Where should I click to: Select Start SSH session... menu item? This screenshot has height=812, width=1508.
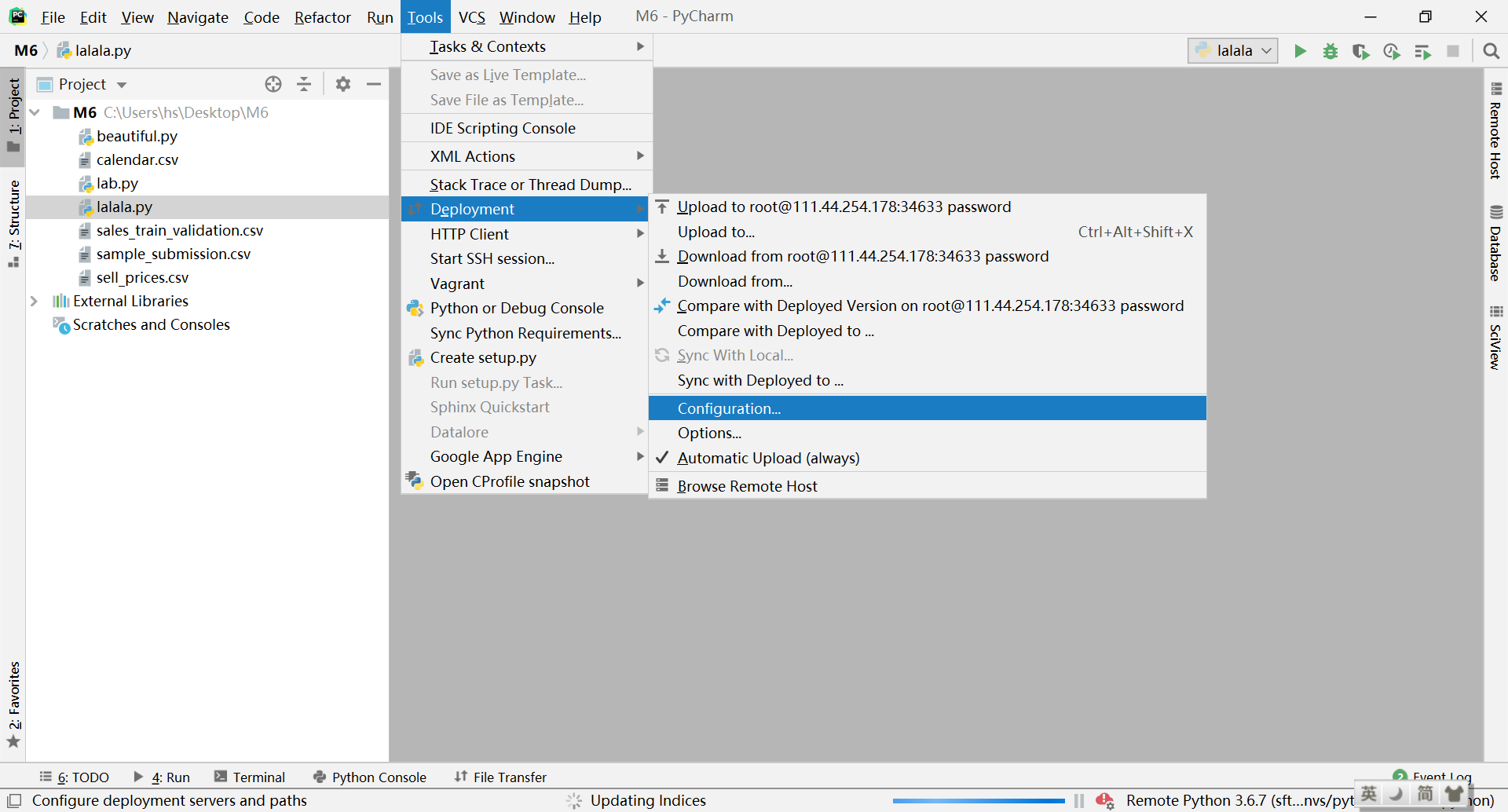pos(526,258)
